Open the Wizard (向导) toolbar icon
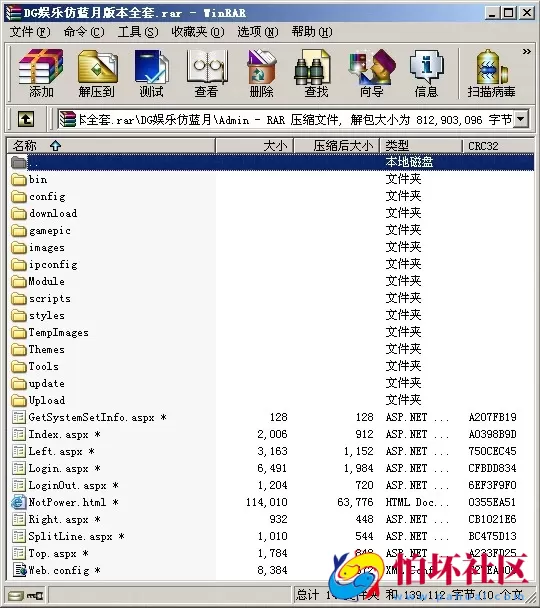 click(x=371, y=73)
